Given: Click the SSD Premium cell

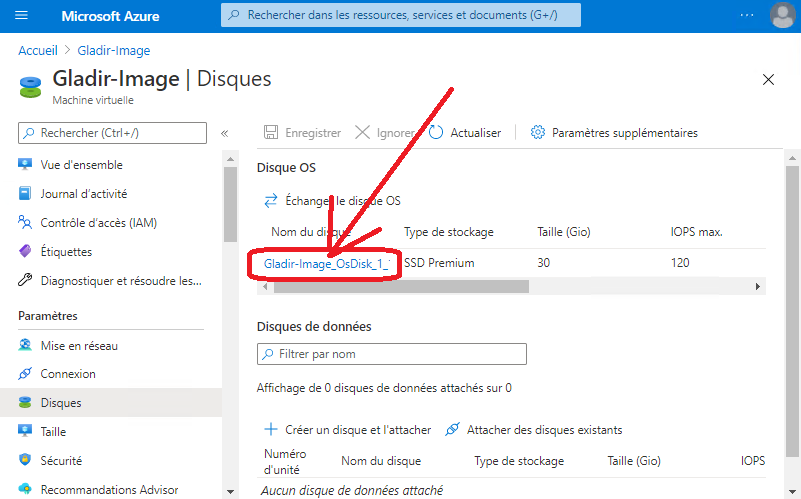Looking at the screenshot, I should [x=439, y=263].
